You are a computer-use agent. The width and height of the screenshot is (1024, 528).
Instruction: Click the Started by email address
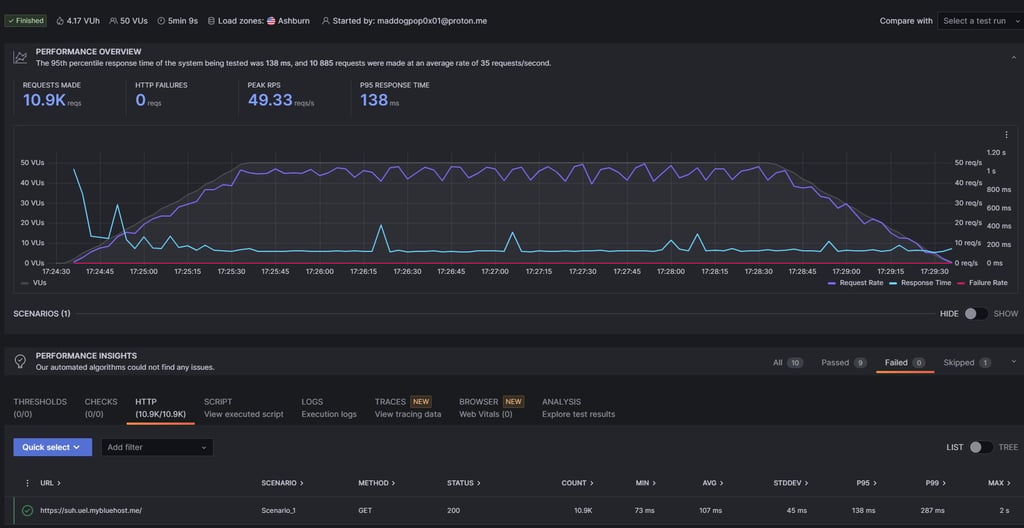click(x=433, y=21)
